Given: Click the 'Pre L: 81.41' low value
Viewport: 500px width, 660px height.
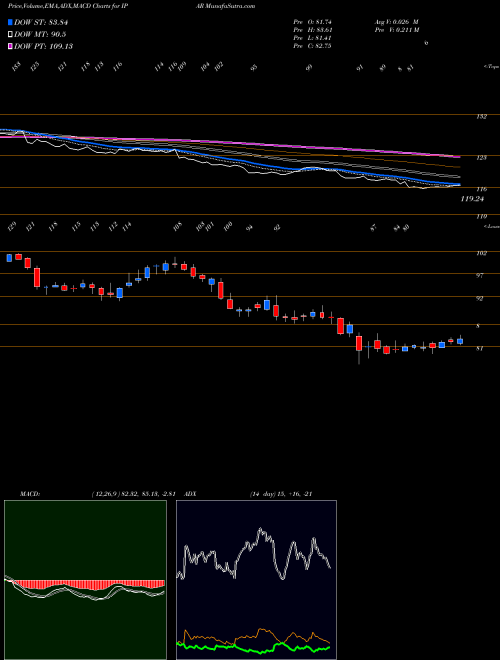Looking at the screenshot, I should pyautogui.click(x=313, y=38).
